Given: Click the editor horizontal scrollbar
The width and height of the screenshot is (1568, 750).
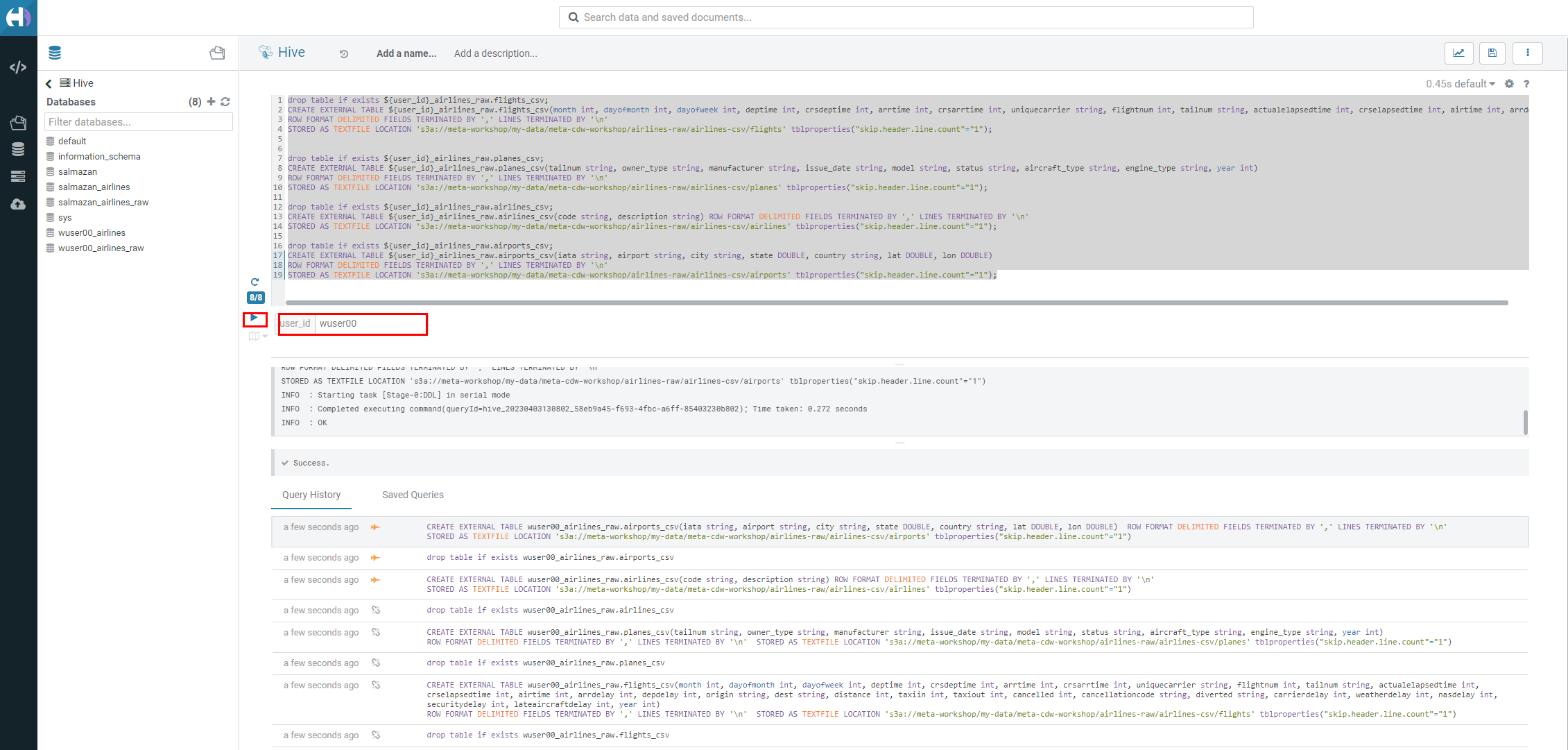Looking at the screenshot, I should click(x=896, y=302).
